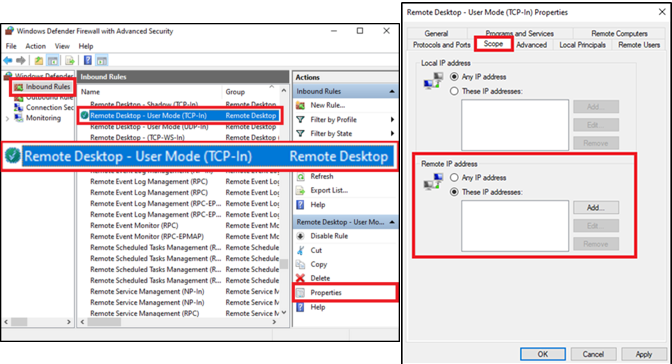Click OK in Properties dialog
This screenshot has width=672, height=364.
point(543,354)
